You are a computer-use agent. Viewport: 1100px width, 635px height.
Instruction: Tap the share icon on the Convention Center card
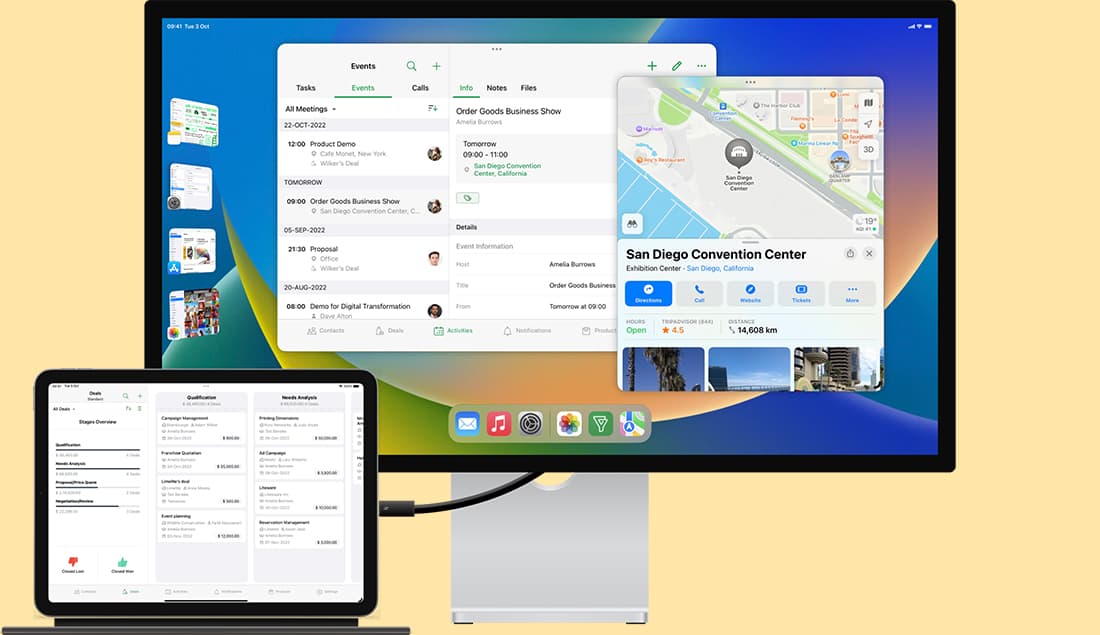(x=851, y=253)
